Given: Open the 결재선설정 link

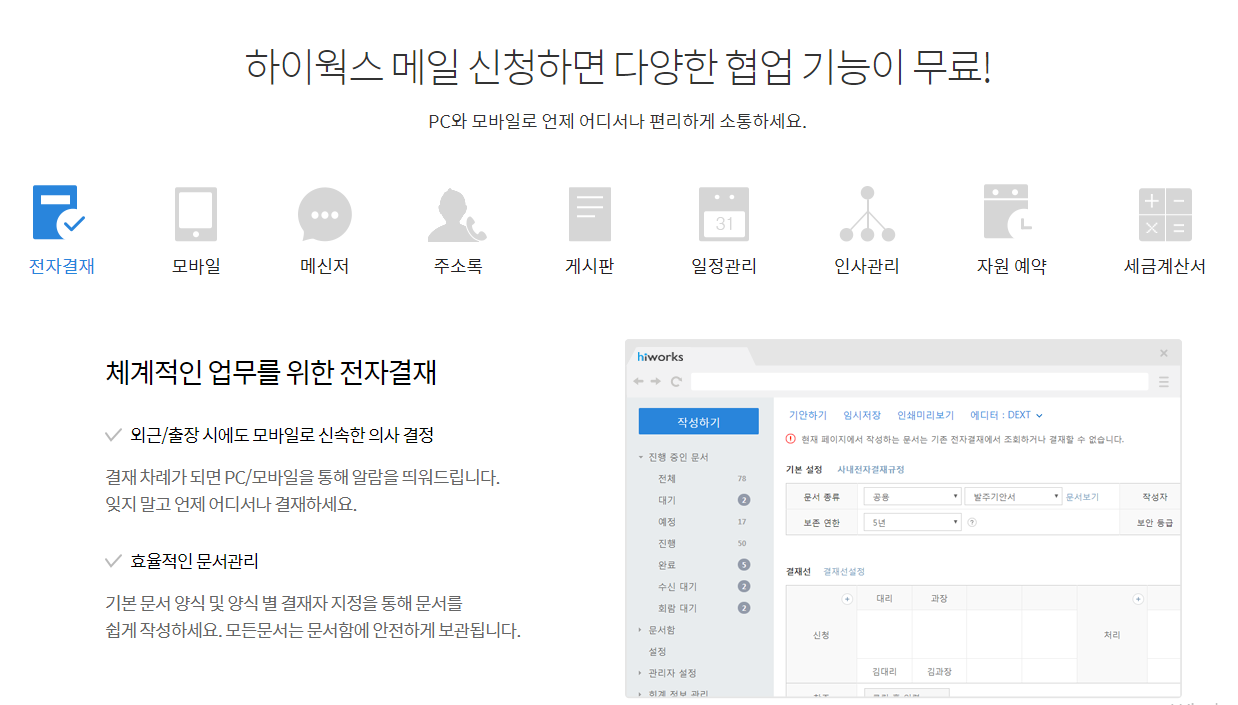Looking at the screenshot, I should pos(844,571).
